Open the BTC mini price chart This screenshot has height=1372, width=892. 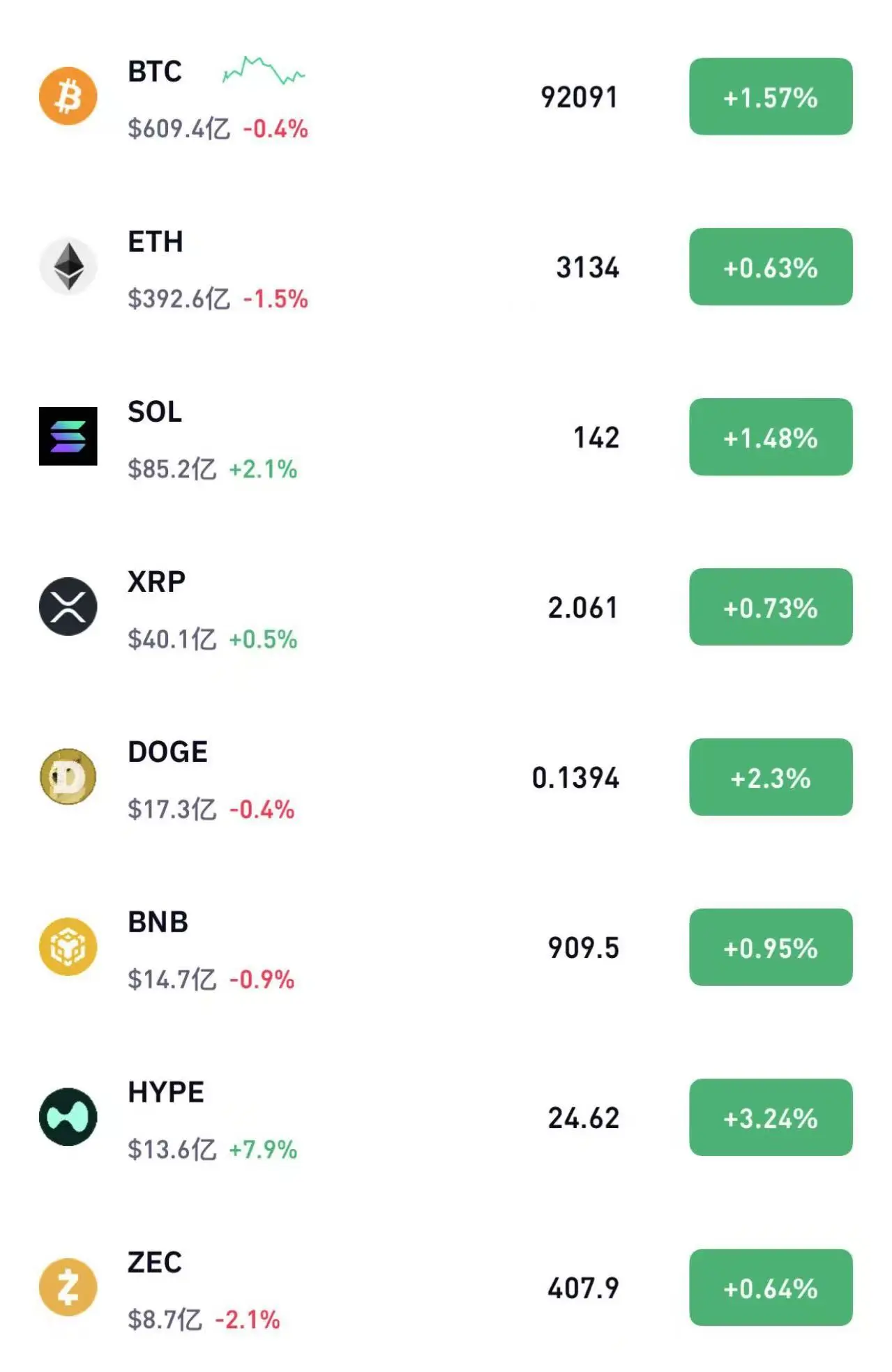click(264, 70)
